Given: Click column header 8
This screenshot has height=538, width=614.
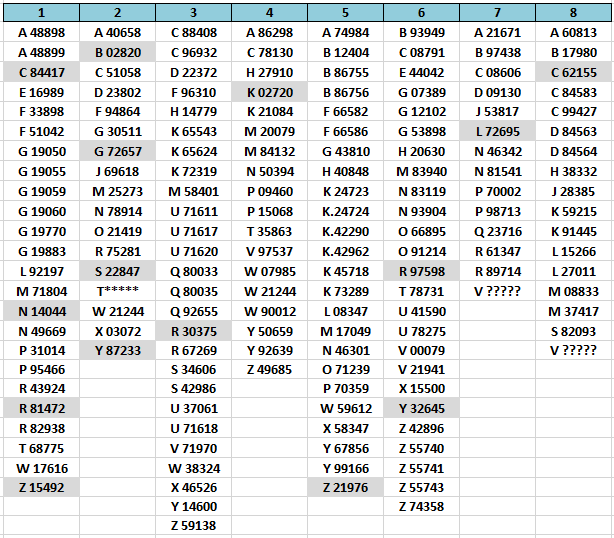Looking at the screenshot, I should pyautogui.click(x=573, y=13).
